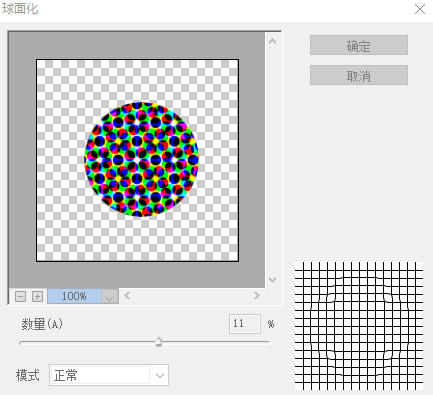This screenshot has height=395, width=433.
Task: Click the preview scroll up arrow
Action: click(272, 41)
